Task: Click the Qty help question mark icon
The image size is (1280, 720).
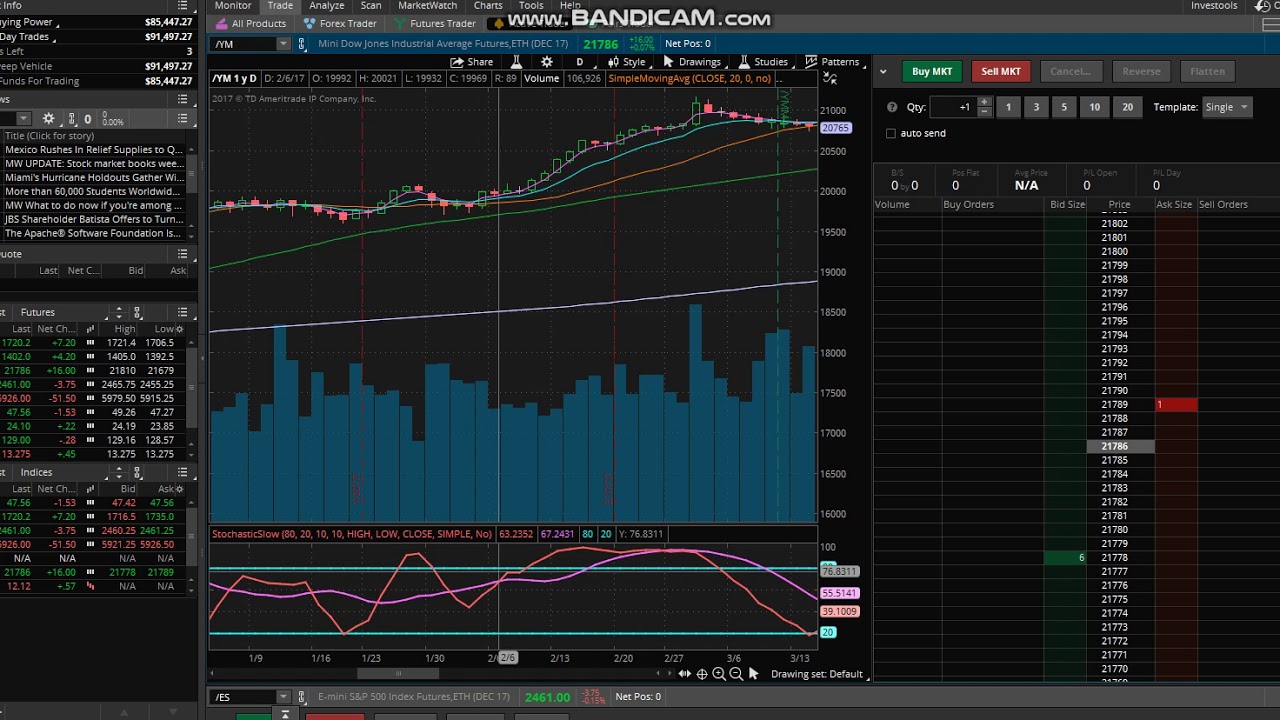Action: click(x=892, y=107)
